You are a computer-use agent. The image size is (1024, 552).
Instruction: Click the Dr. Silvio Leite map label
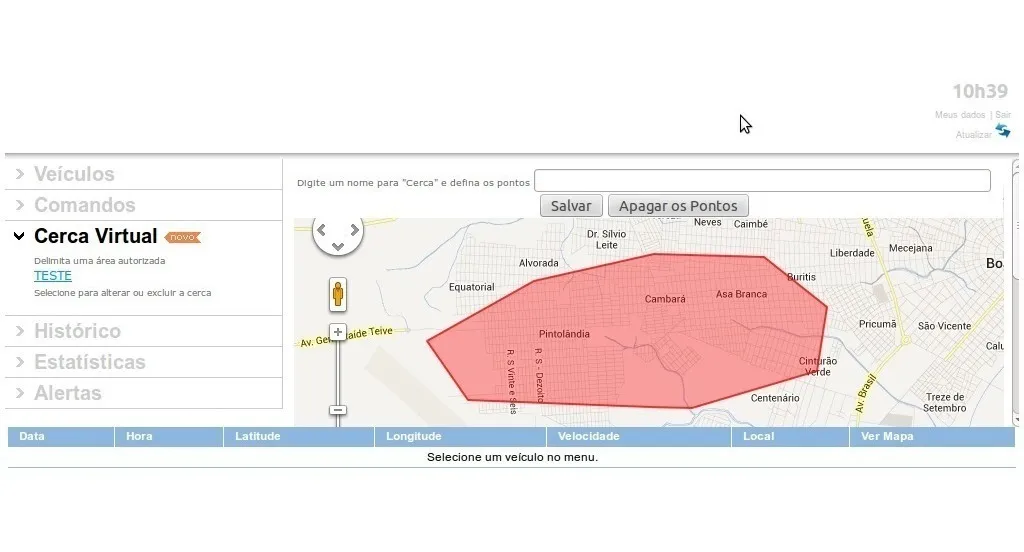(606, 239)
